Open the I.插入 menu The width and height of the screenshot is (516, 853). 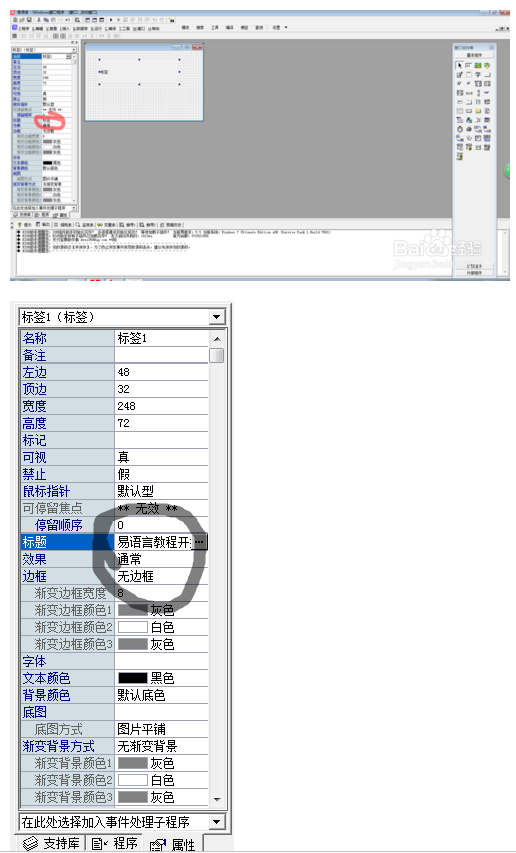click(65, 28)
